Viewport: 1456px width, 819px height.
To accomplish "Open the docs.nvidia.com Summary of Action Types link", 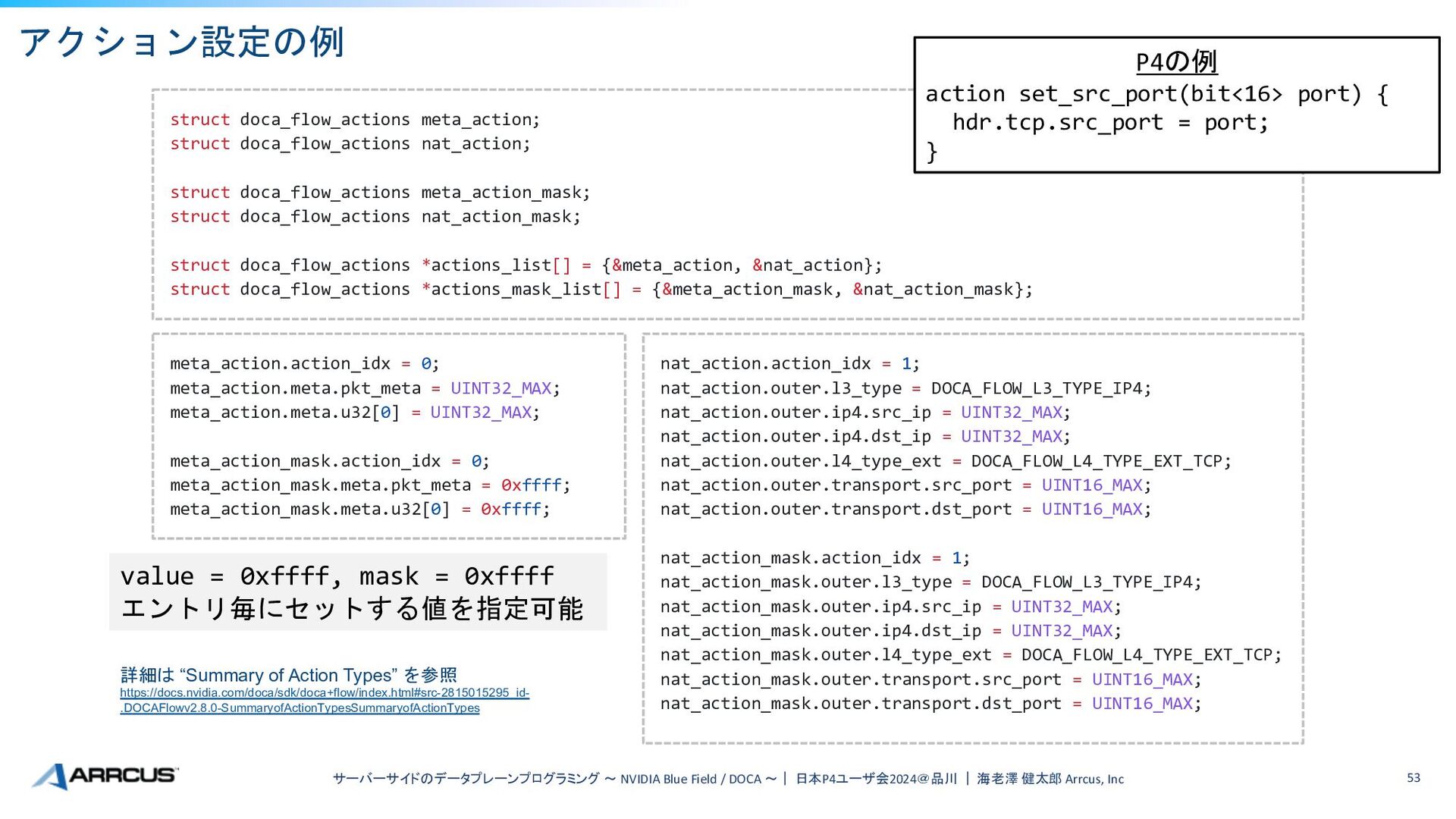I will coord(325,701).
